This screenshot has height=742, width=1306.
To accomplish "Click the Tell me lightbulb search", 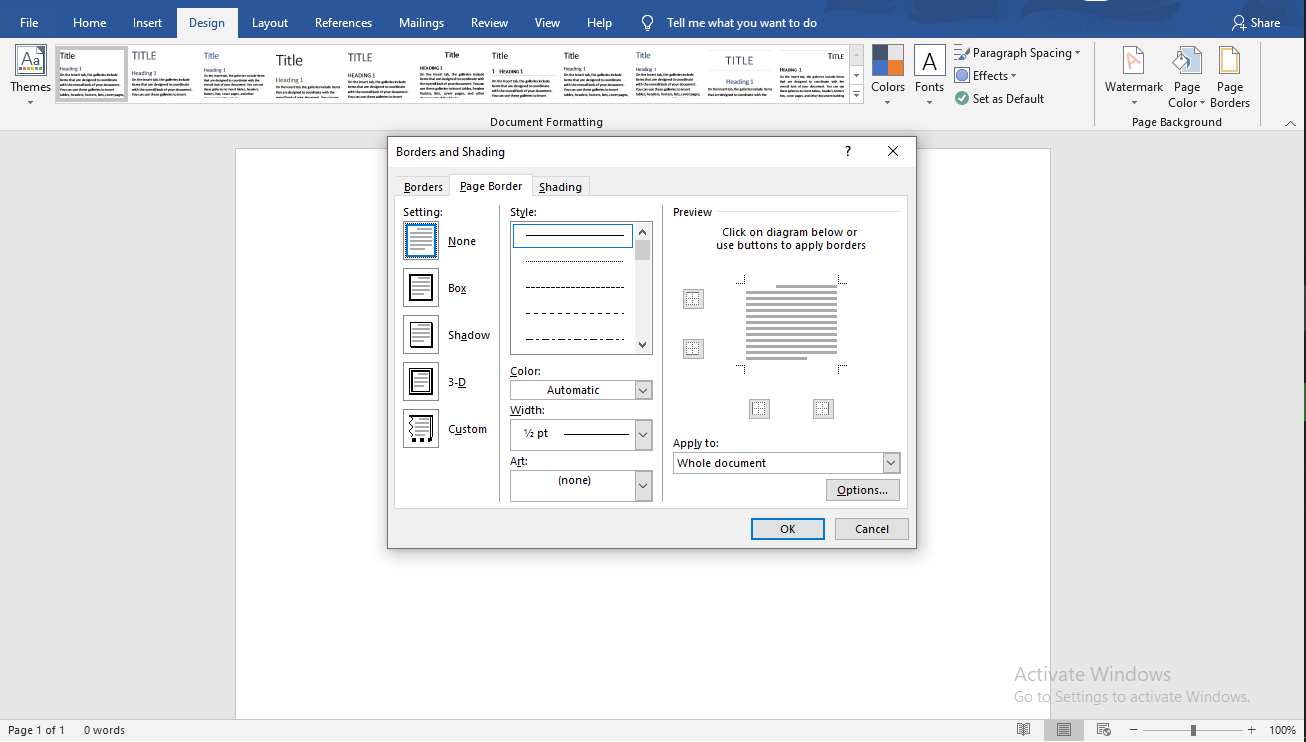I will 648,23.
